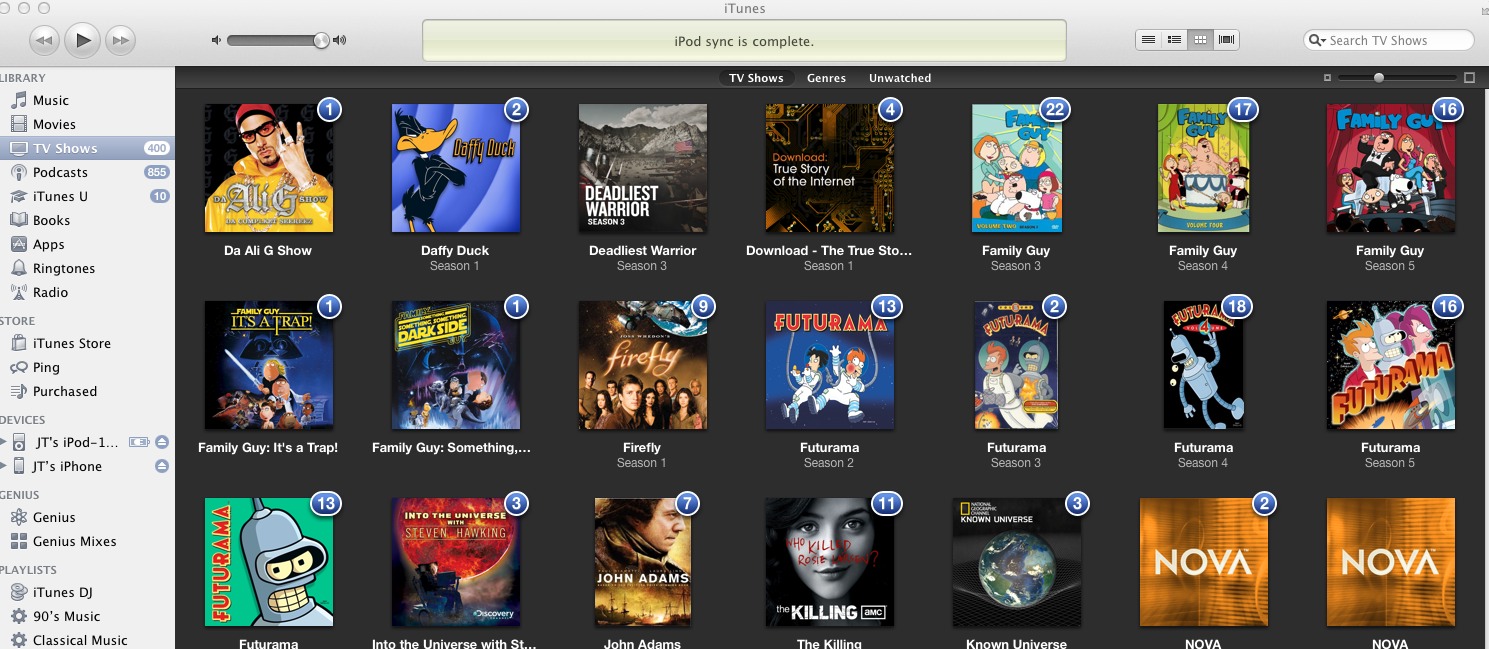Click the search magnifier dropdown icon

pos(1318,40)
